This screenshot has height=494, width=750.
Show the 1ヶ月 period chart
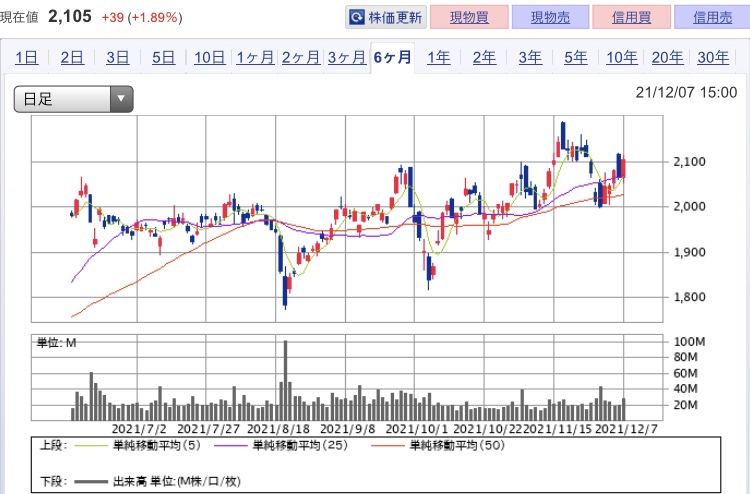point(255,57)
